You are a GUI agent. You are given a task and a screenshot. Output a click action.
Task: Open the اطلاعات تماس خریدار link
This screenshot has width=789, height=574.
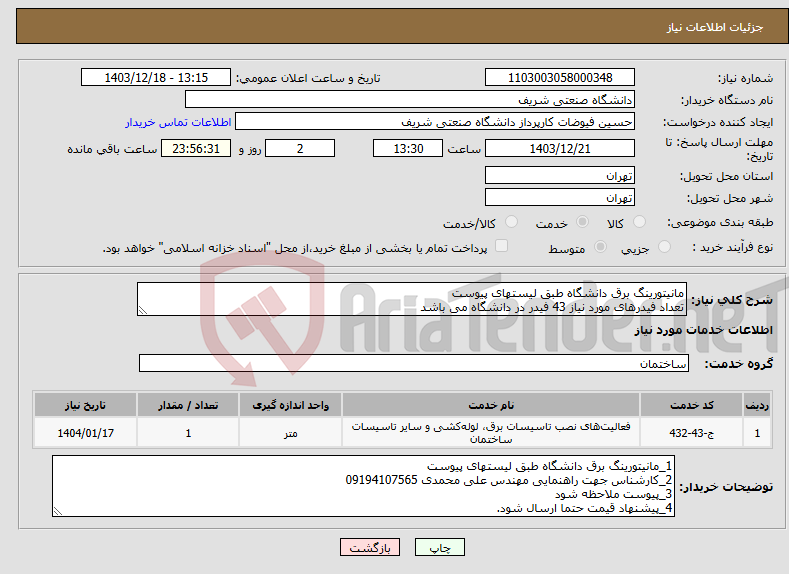[178, 122]
